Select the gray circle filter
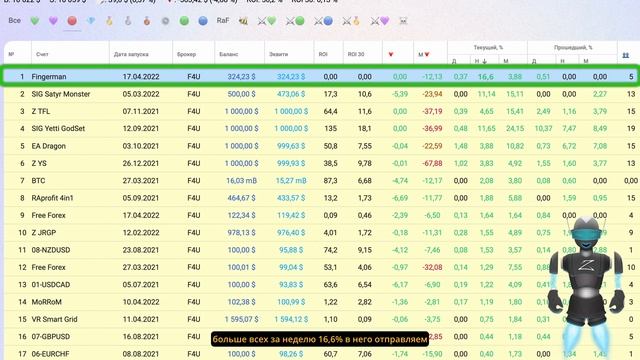 click(x=165, y=21)
